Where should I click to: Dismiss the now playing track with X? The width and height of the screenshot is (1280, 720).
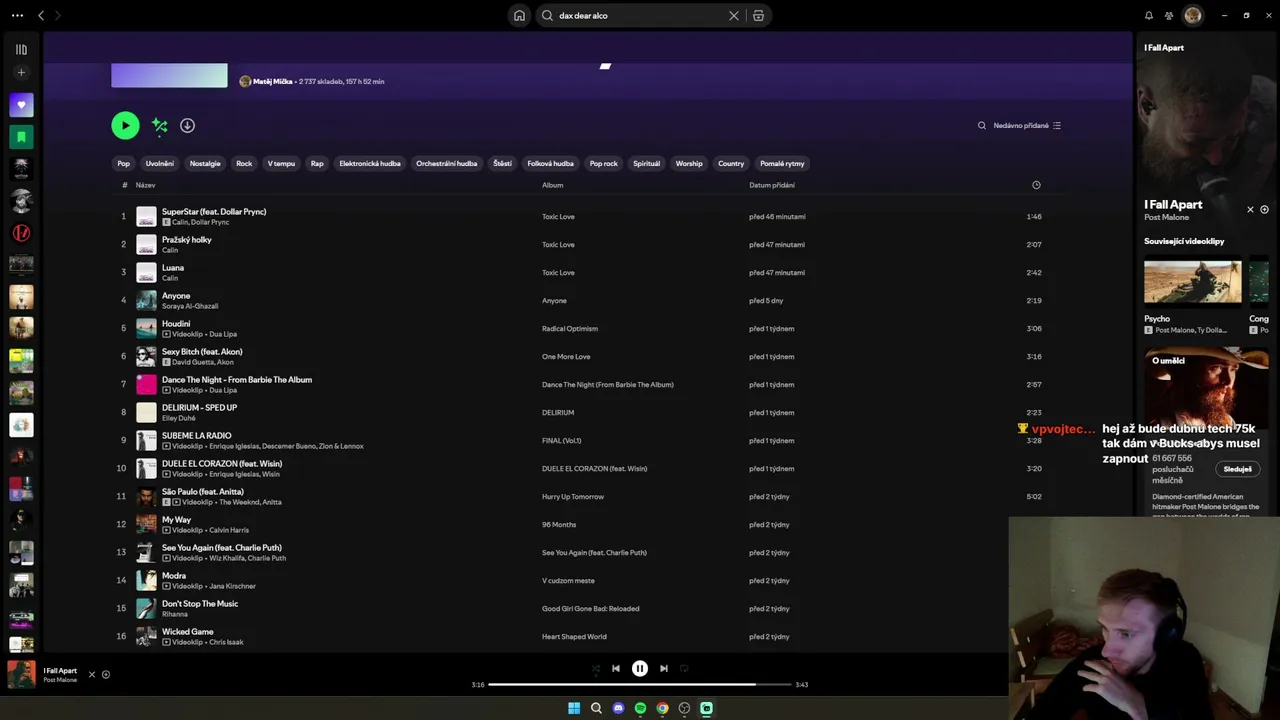pos(92,675)
